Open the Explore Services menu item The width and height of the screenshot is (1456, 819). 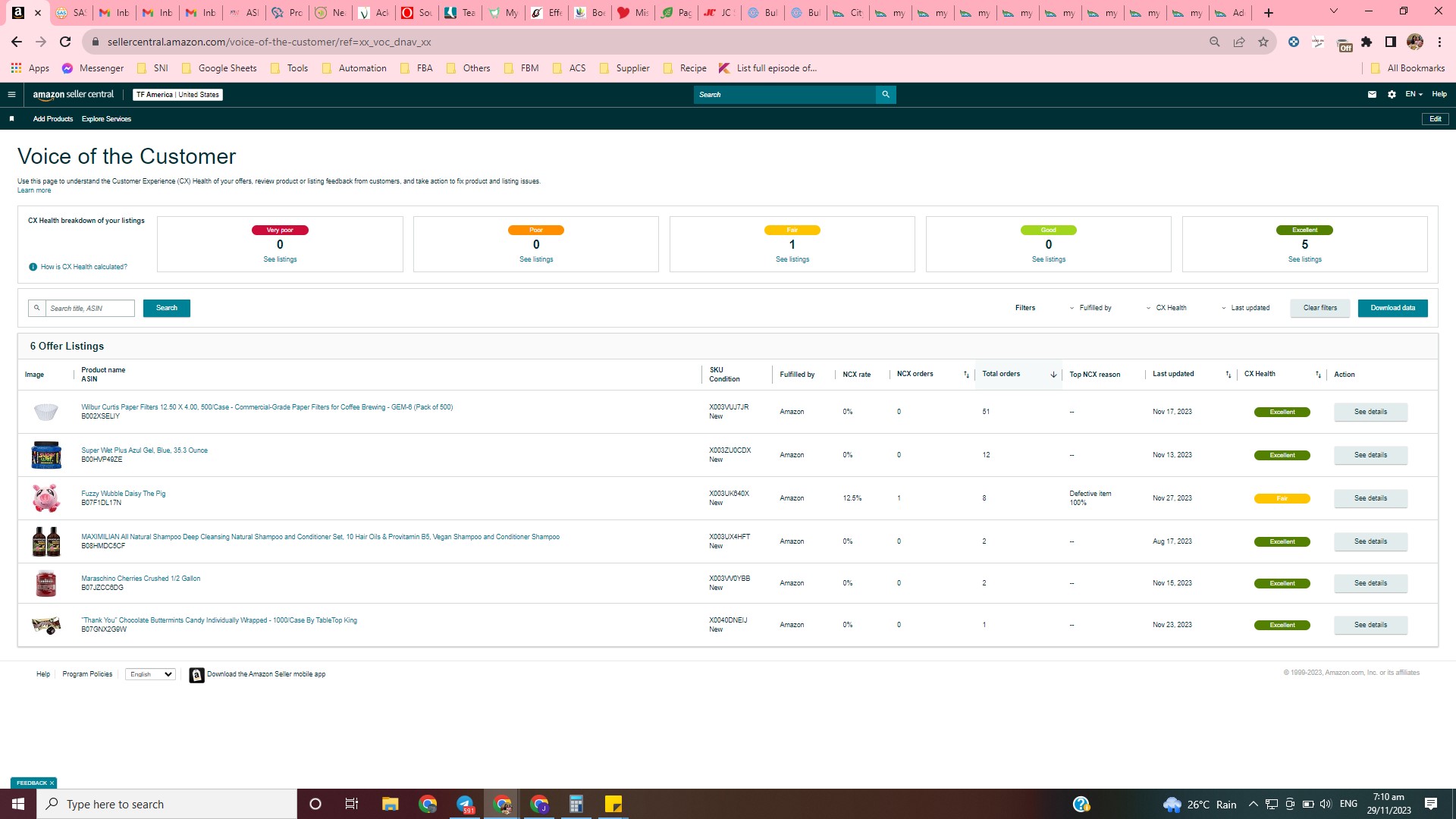pyautogui.click(x=106, y=119)
